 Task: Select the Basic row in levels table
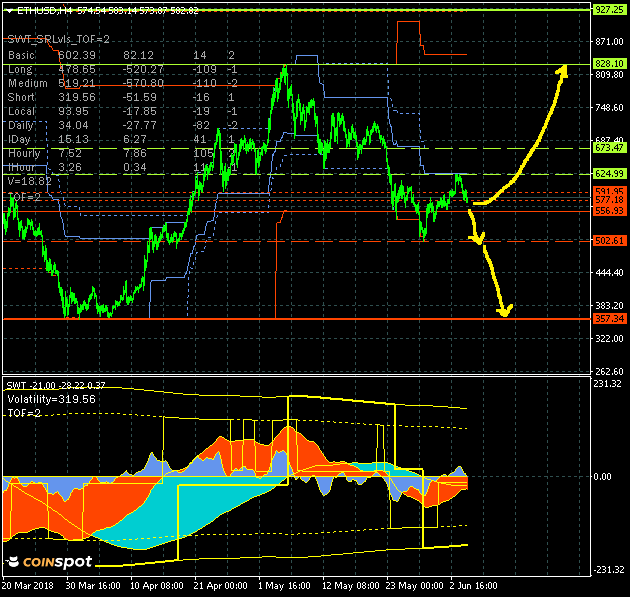(x=20, y=55)
